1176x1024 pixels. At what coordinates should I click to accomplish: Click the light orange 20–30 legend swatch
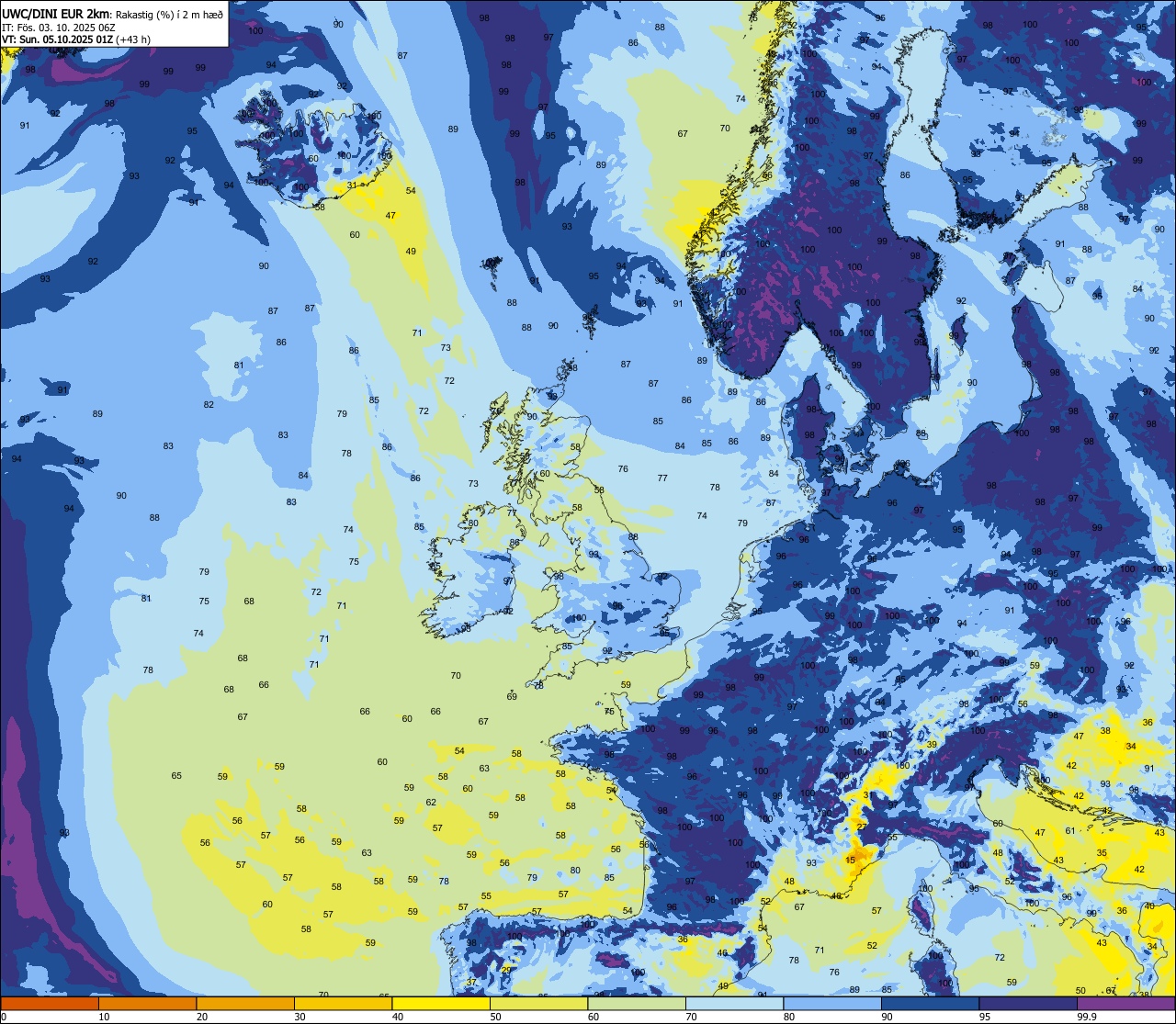pyautogui.click(x=245, y=1004)
